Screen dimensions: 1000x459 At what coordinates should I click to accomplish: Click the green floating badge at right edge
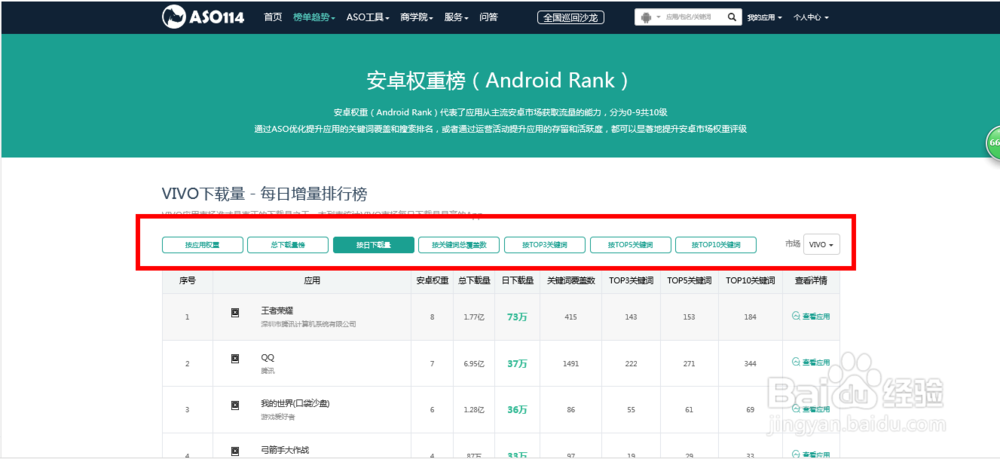[993, 142]
